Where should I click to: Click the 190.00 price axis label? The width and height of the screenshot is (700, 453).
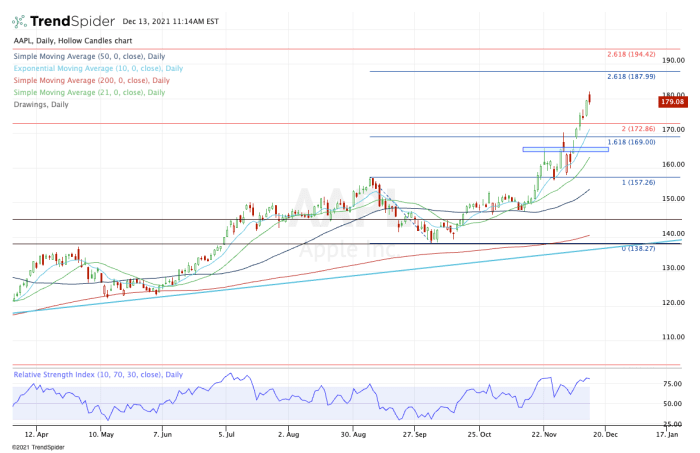673,60
